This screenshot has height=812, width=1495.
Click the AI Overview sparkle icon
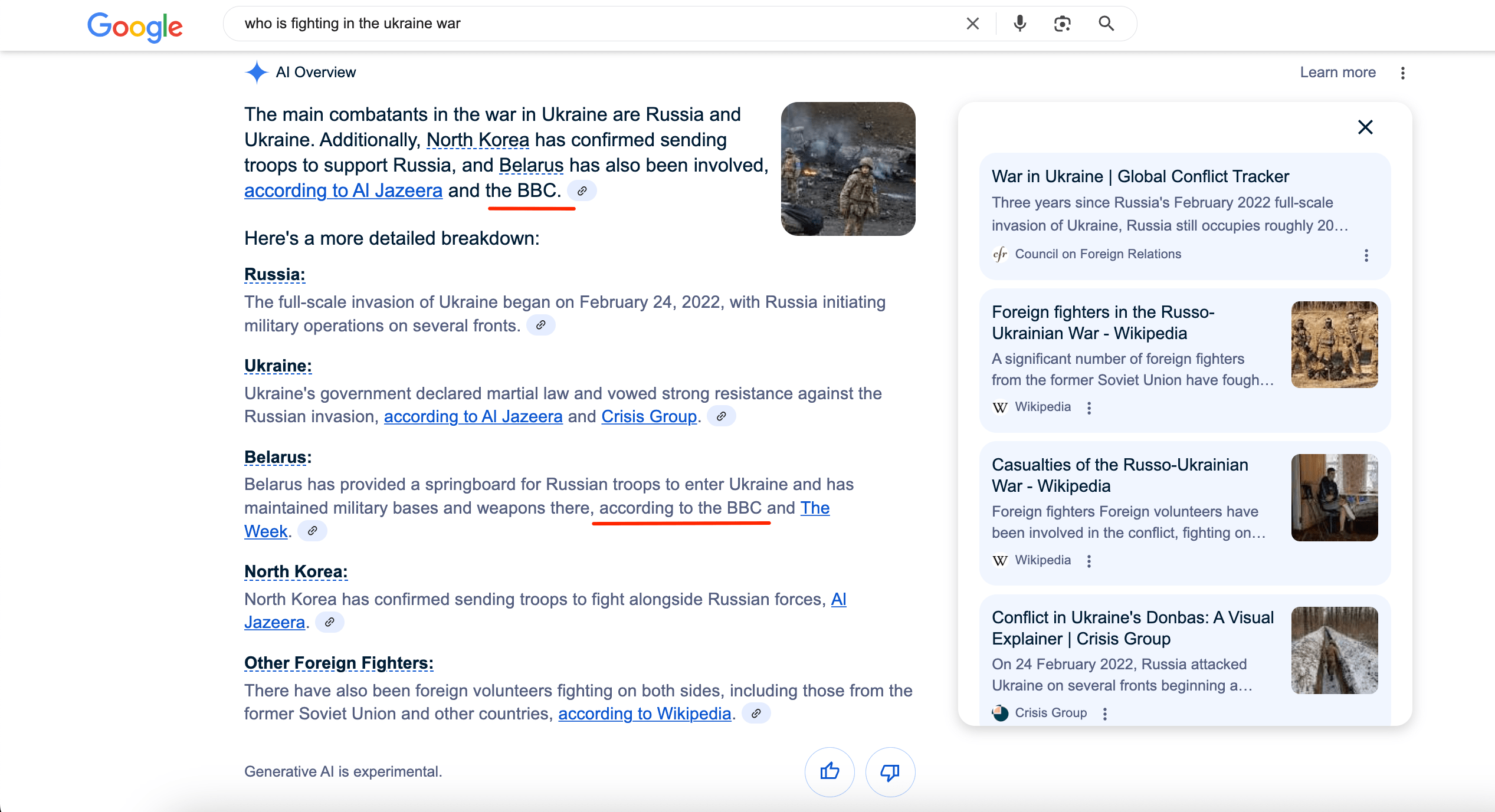[257, 73]
